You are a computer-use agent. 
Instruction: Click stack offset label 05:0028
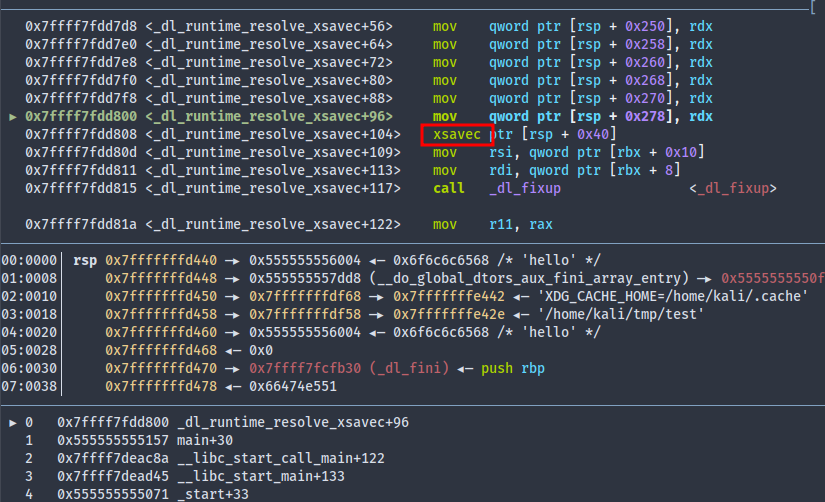pyautogui.click(x=30, y=350)
